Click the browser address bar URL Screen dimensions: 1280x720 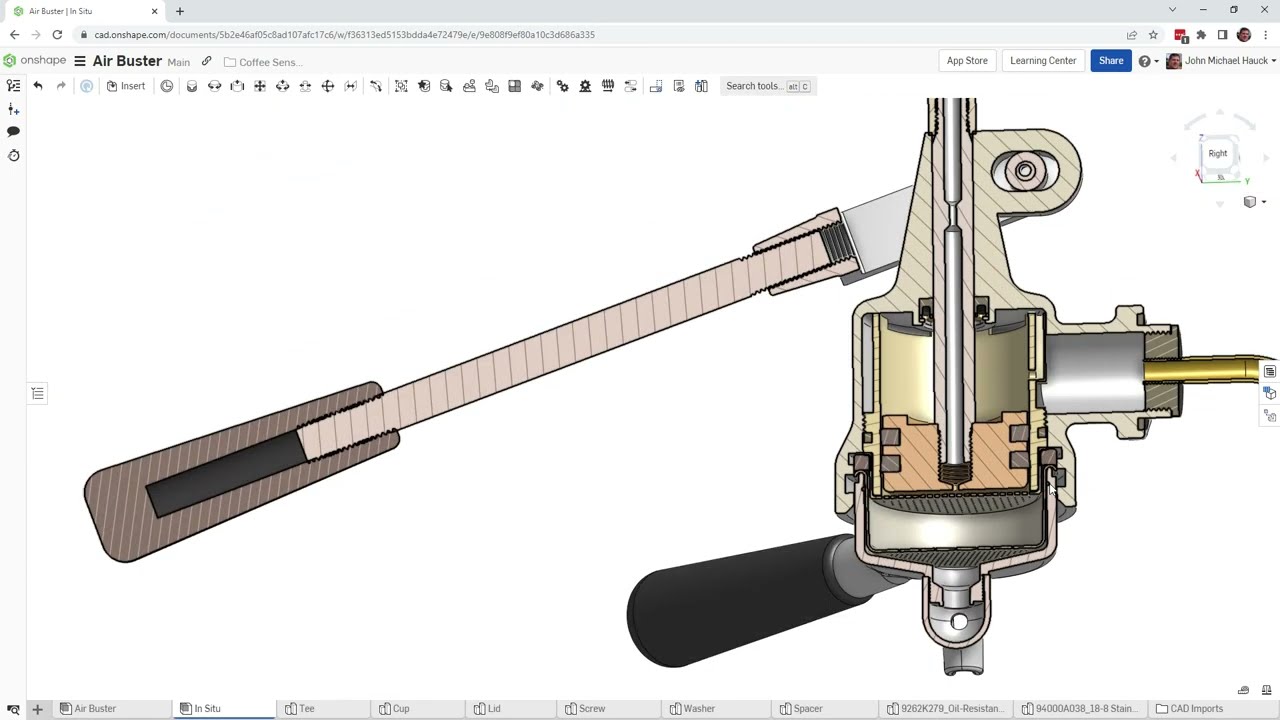(x=344, y=35)
